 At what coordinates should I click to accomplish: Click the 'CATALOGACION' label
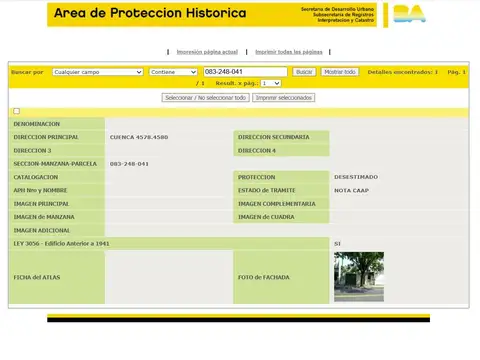coord(36,177)
